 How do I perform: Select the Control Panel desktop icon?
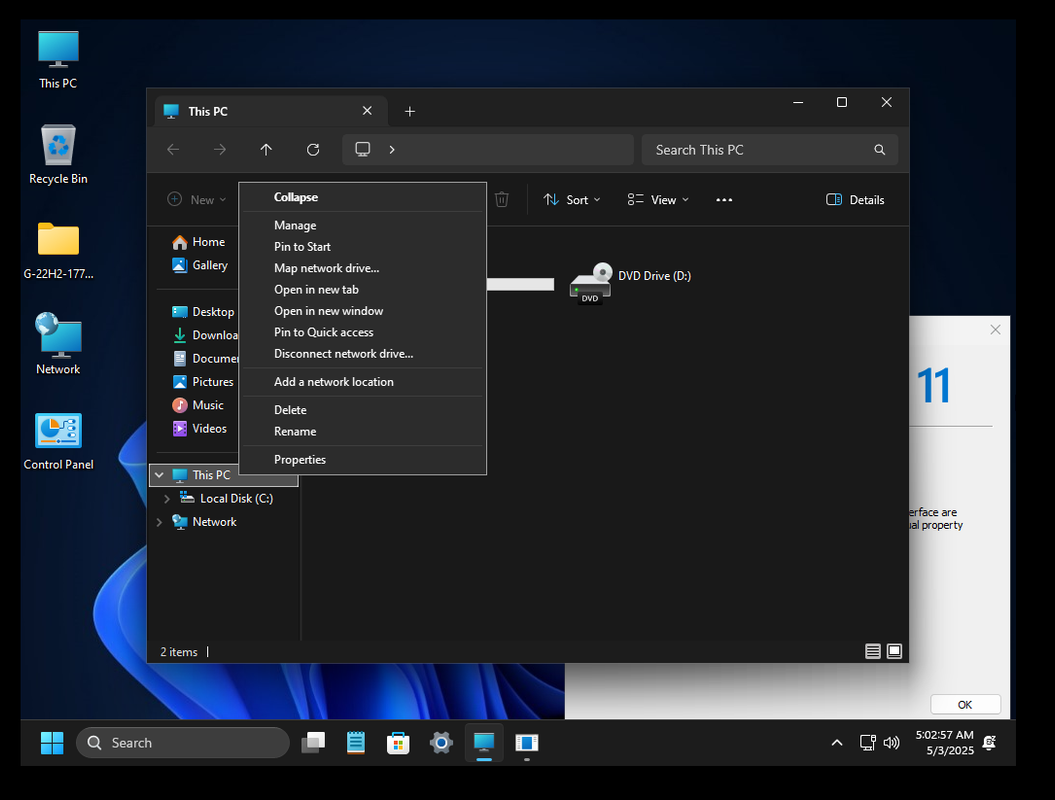click(x=59, y=441)
